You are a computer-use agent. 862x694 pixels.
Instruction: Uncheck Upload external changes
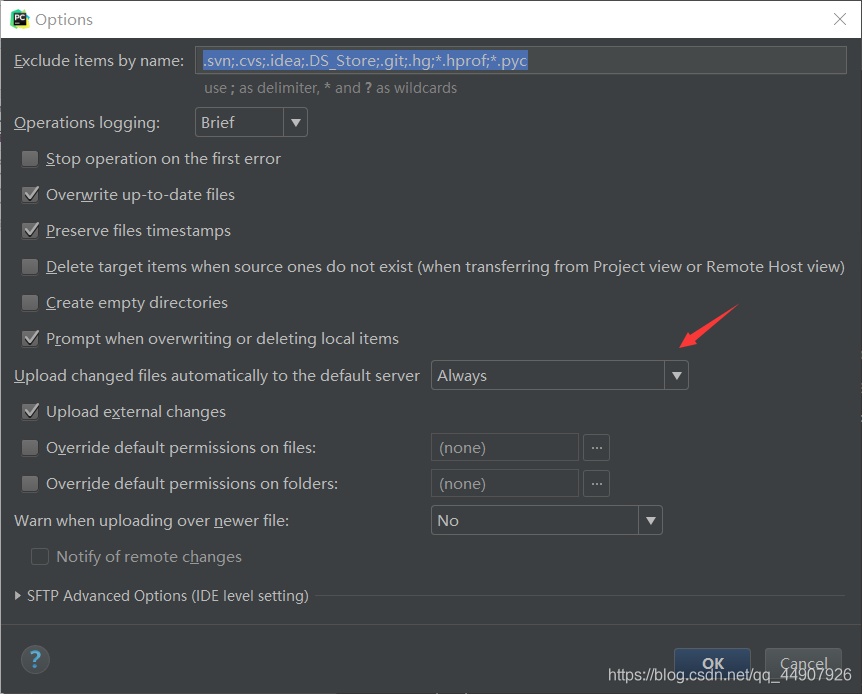click(x=30, y=412)
